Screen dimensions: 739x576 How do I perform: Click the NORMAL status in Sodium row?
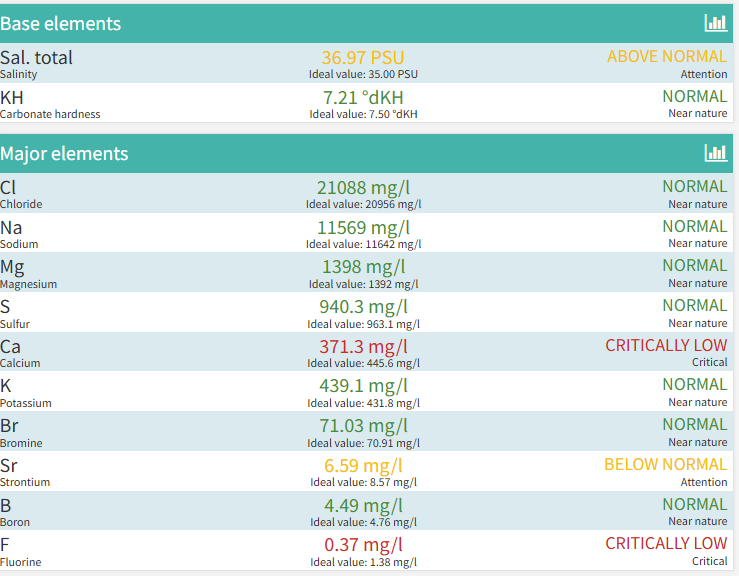[x=695, y=226]
